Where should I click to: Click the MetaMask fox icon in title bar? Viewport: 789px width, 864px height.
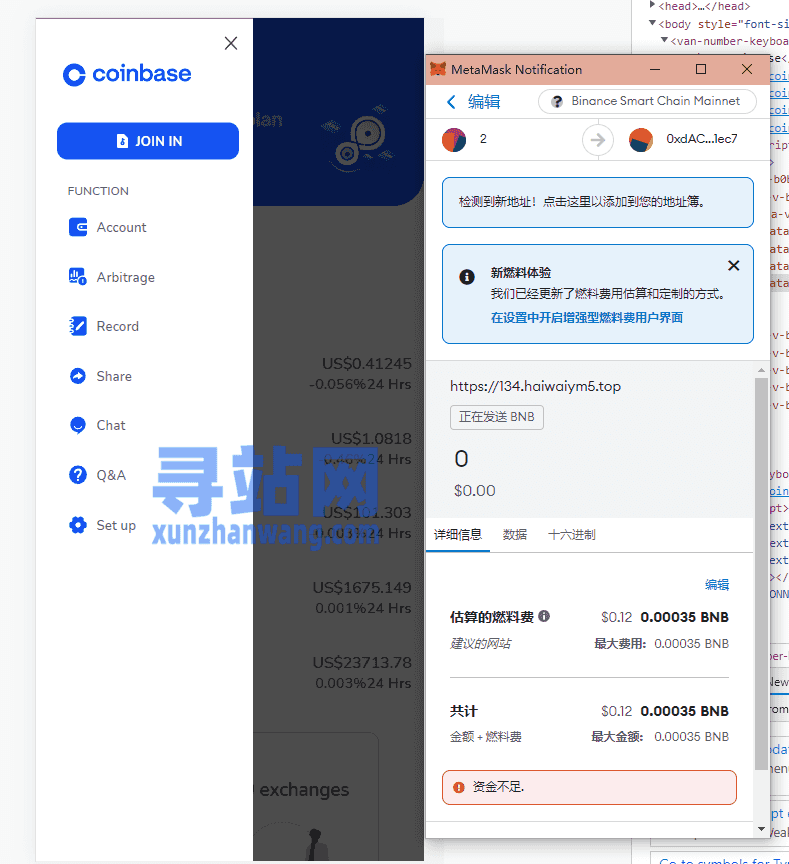(x=438, y=69)
